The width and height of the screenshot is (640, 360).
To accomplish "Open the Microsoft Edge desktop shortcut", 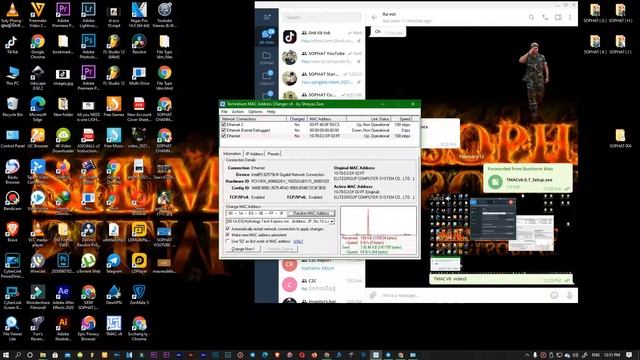I will coord(38,109).
